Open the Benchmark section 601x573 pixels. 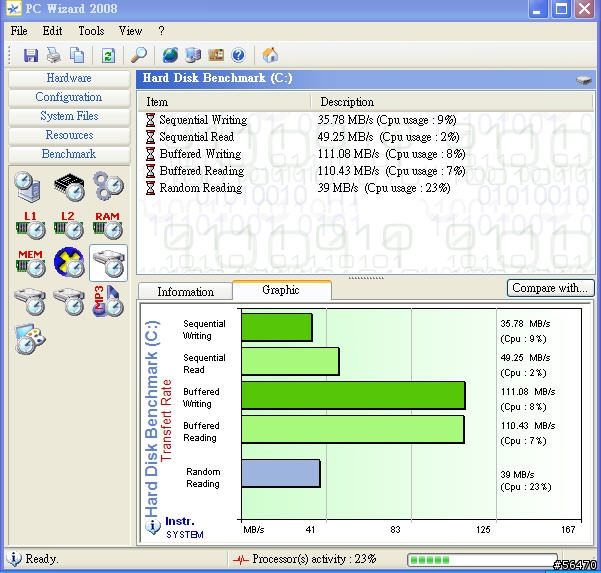pos(69,154)
